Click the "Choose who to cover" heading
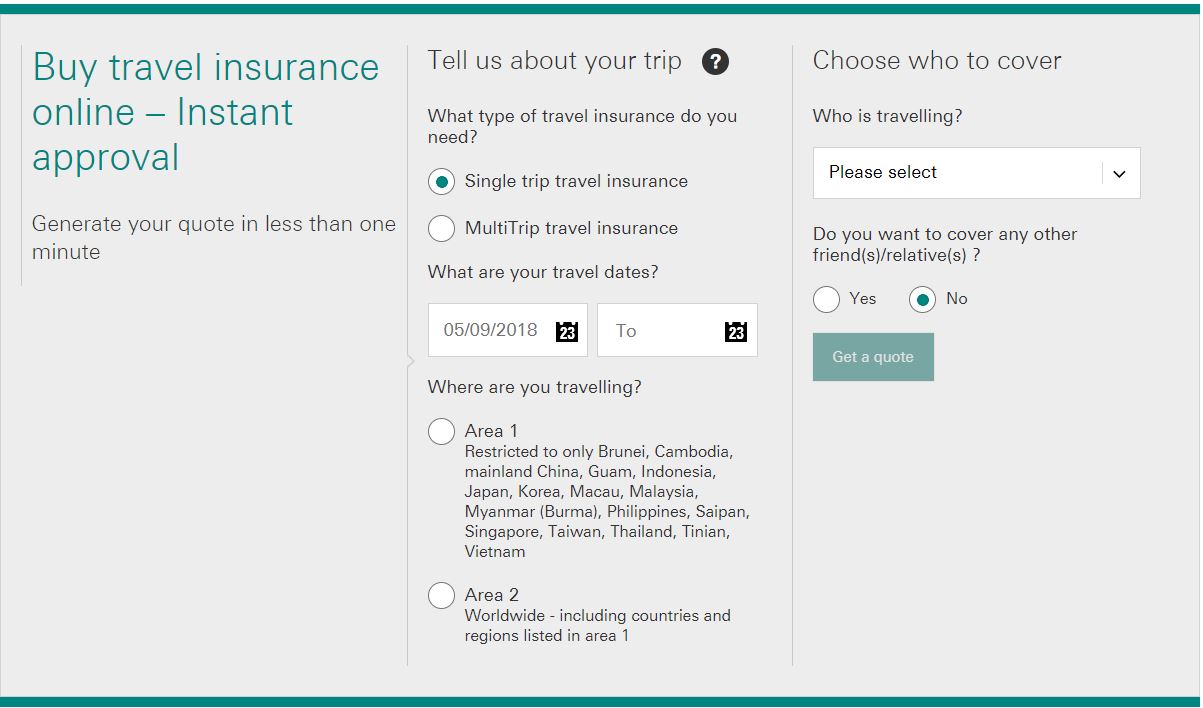This screenshot has width=1203, height=708. point(936,60)
